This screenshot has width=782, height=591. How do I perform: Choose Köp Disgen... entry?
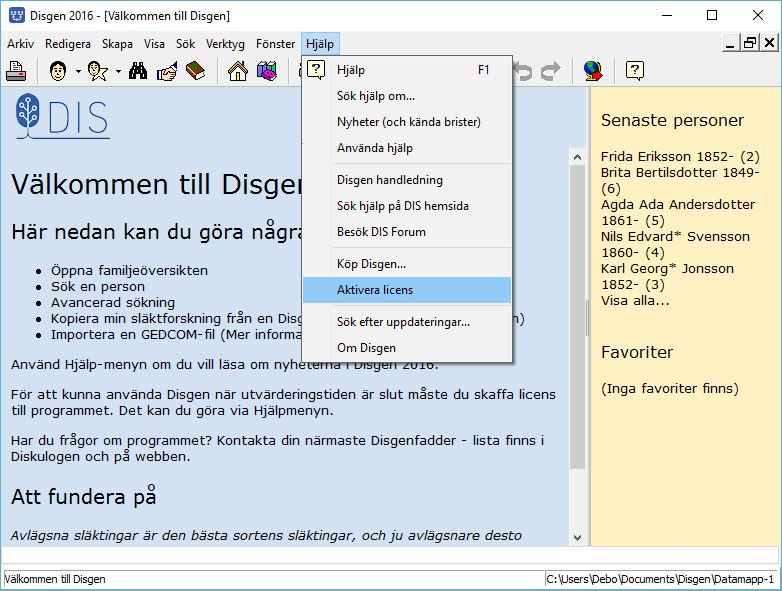[x=407, y=264]
